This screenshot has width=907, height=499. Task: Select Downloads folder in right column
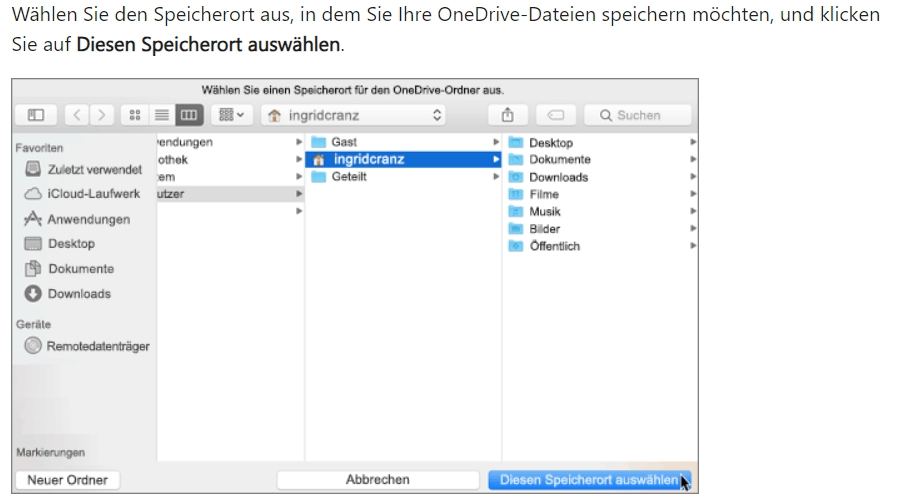coord(601,177)
